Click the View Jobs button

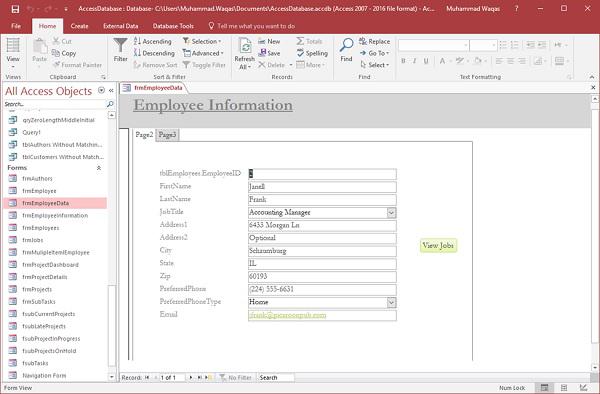point(438,246)
